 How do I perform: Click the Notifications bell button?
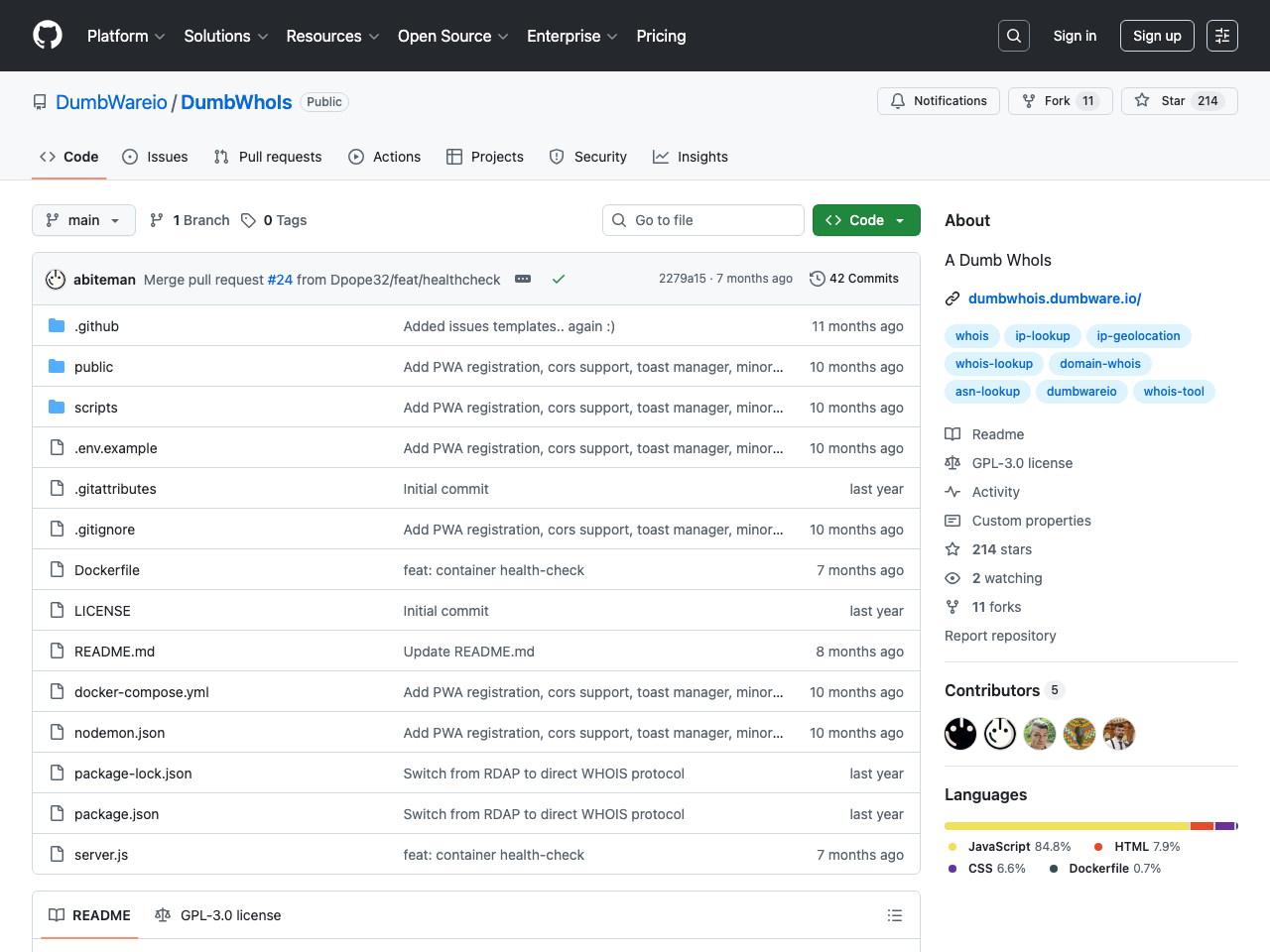tap(938, 101)
